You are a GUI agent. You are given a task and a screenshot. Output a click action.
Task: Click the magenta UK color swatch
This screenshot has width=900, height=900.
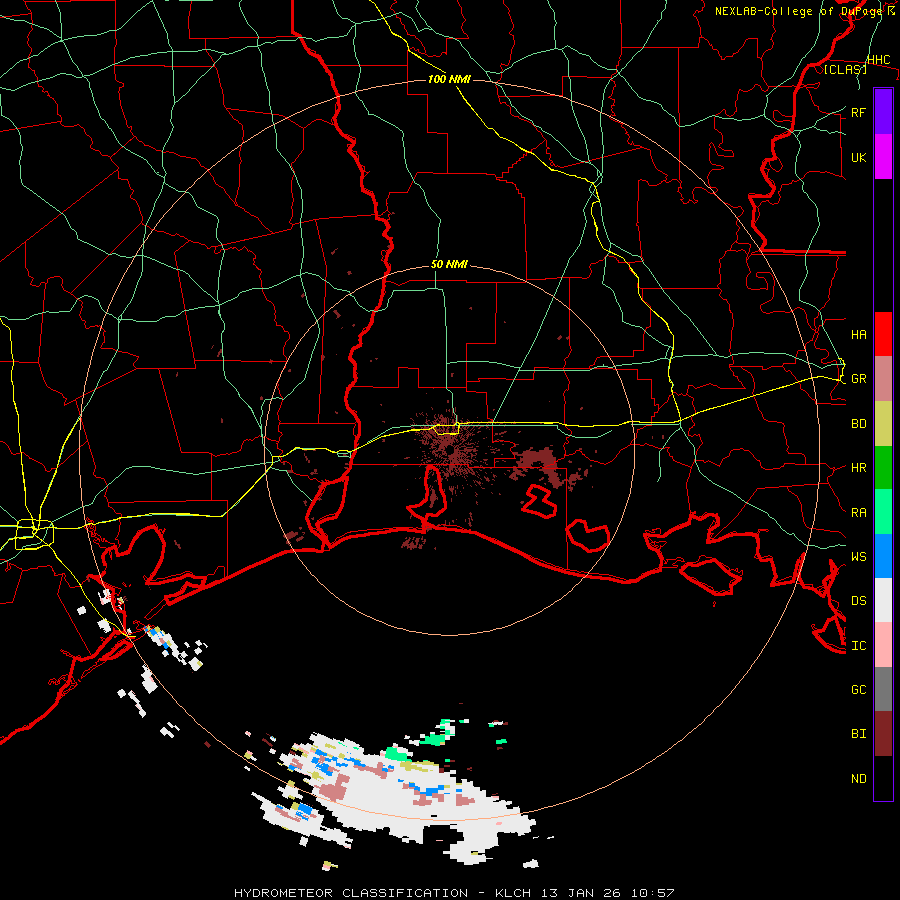883,157
